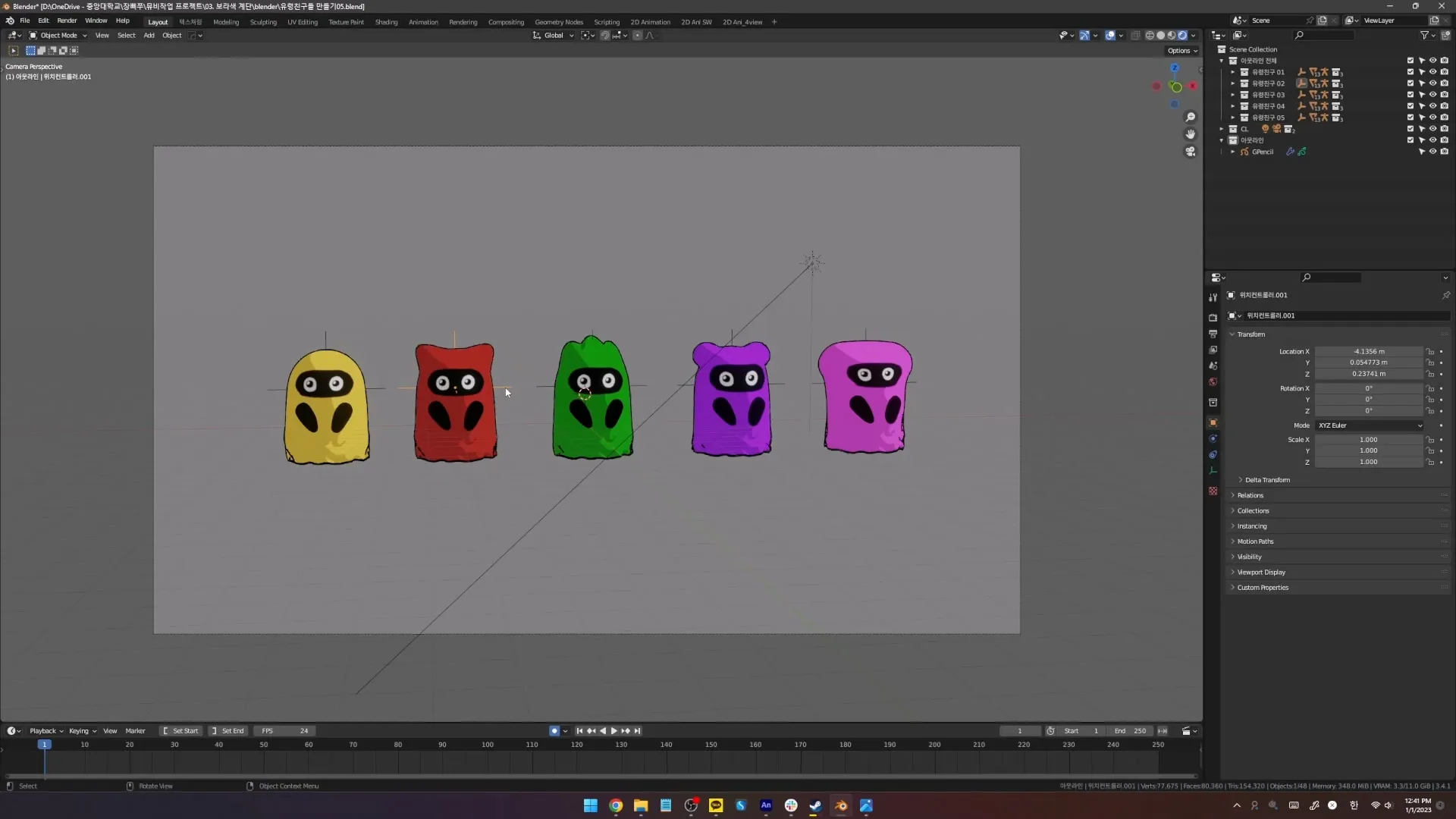Open the World properties tab icon

click(1213, 382)
